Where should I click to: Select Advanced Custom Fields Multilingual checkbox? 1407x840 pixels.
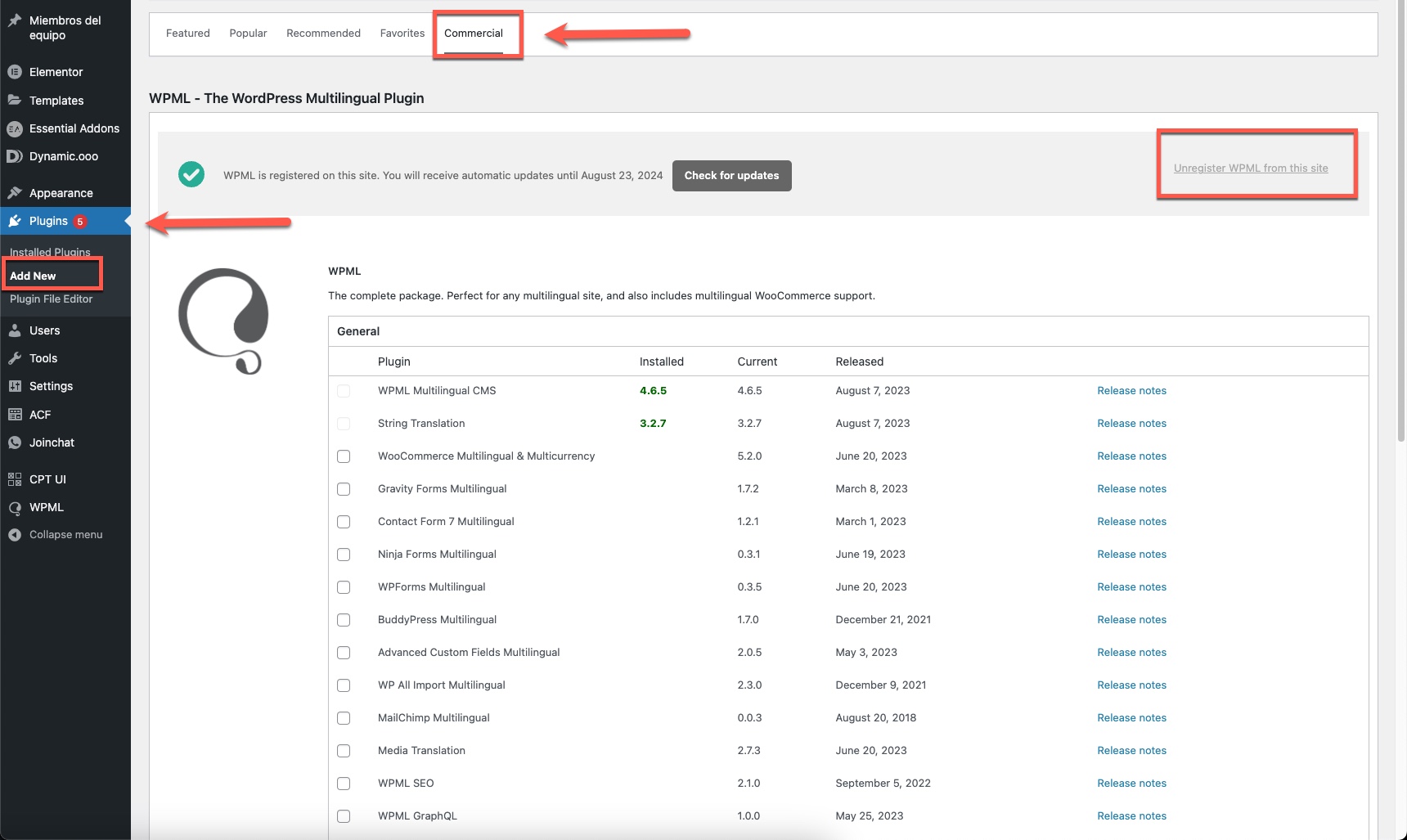tap(344, 653)
